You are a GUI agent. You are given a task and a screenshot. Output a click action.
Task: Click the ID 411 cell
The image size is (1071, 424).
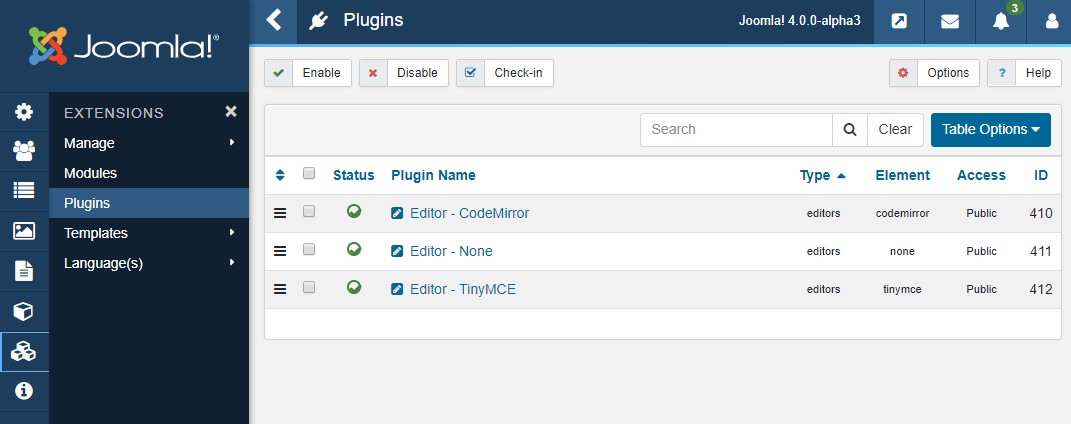pyautogui.click(x=1040, y=251)
